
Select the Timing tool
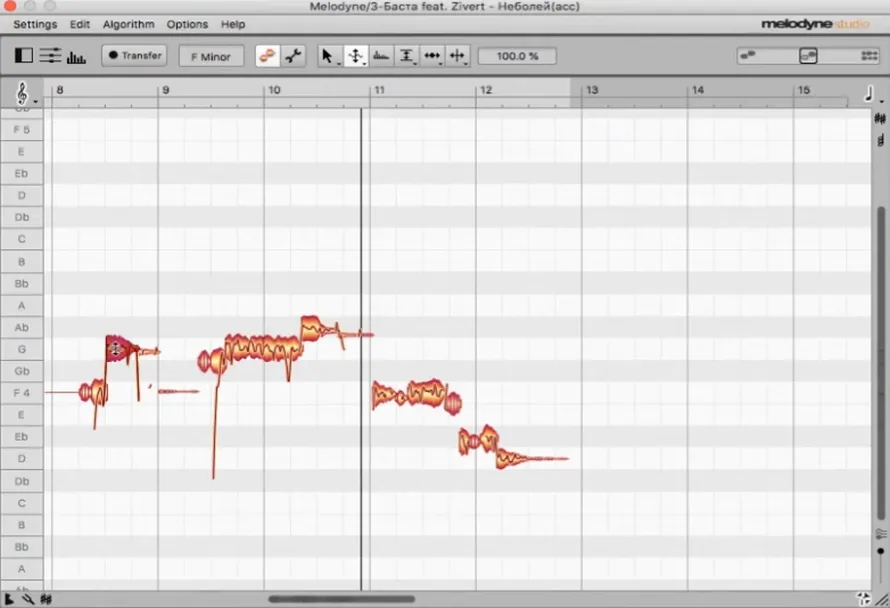pos(432,56)
